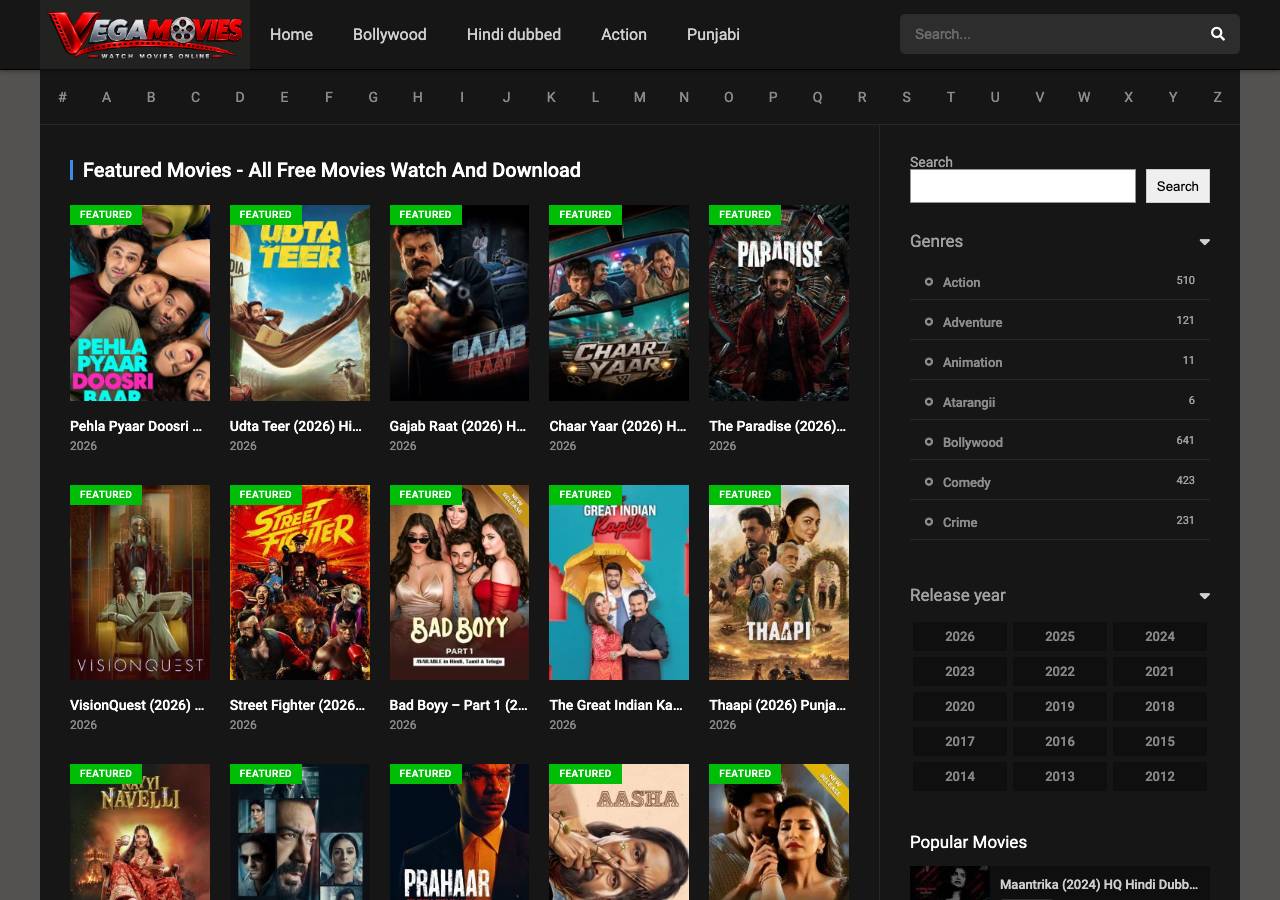
Task: Click the Thaapi (2026) Punjabi title link
Action: [778, 705]
